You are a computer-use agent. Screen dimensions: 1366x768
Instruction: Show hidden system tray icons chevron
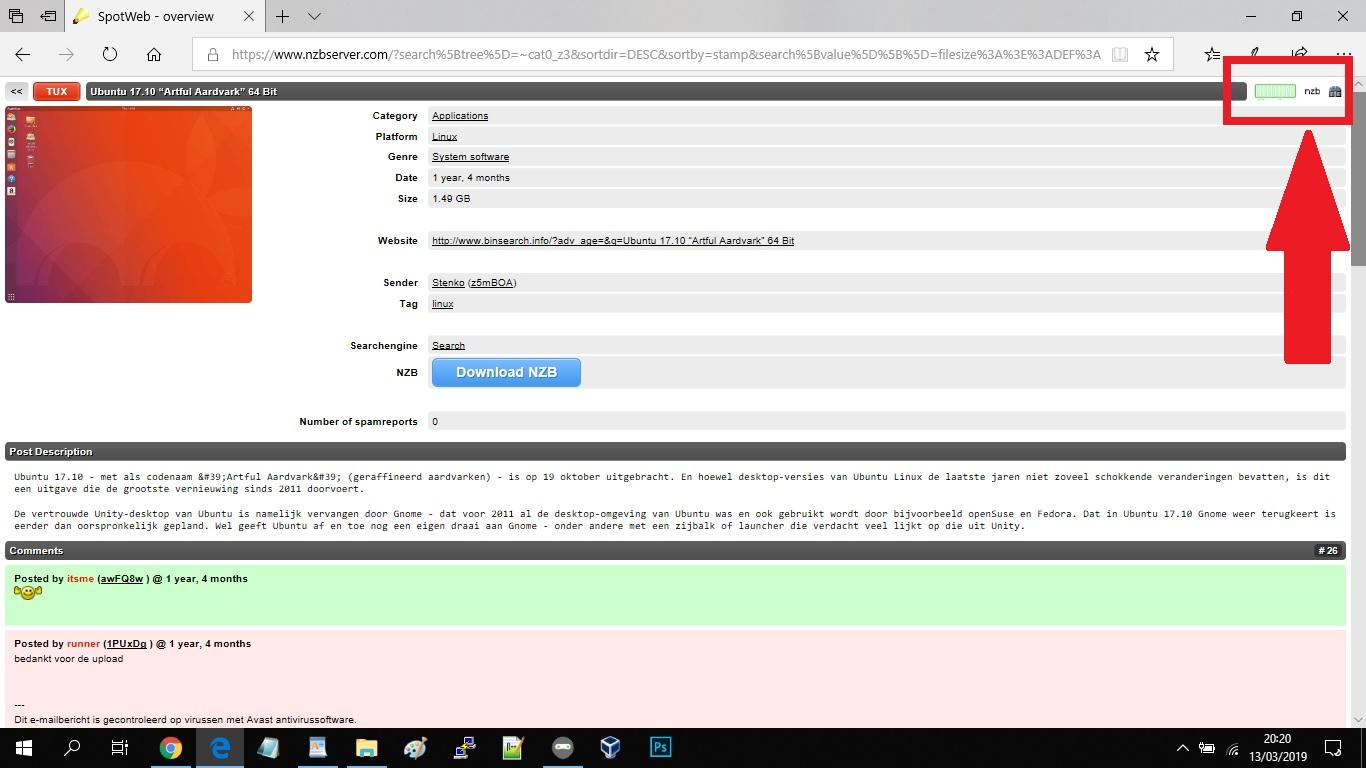click(1182, 748)
